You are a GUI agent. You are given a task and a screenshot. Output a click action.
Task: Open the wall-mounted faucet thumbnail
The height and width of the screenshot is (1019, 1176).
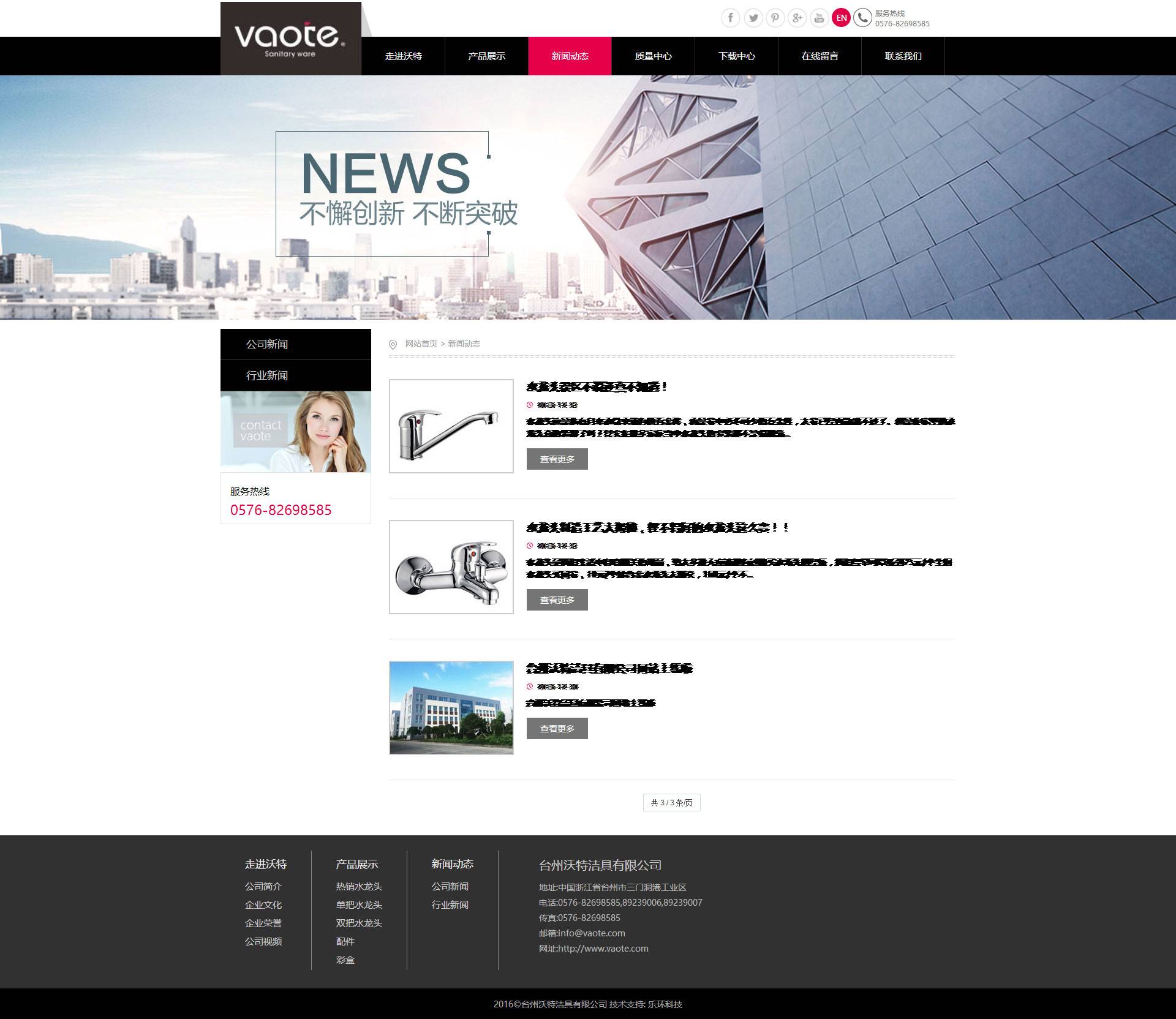click(x=451, y=567)
